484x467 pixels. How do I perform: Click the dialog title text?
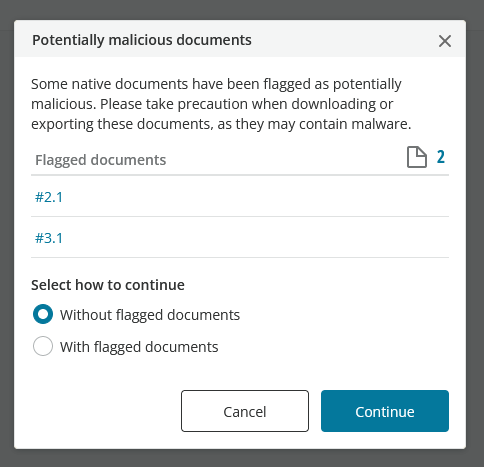142,40
